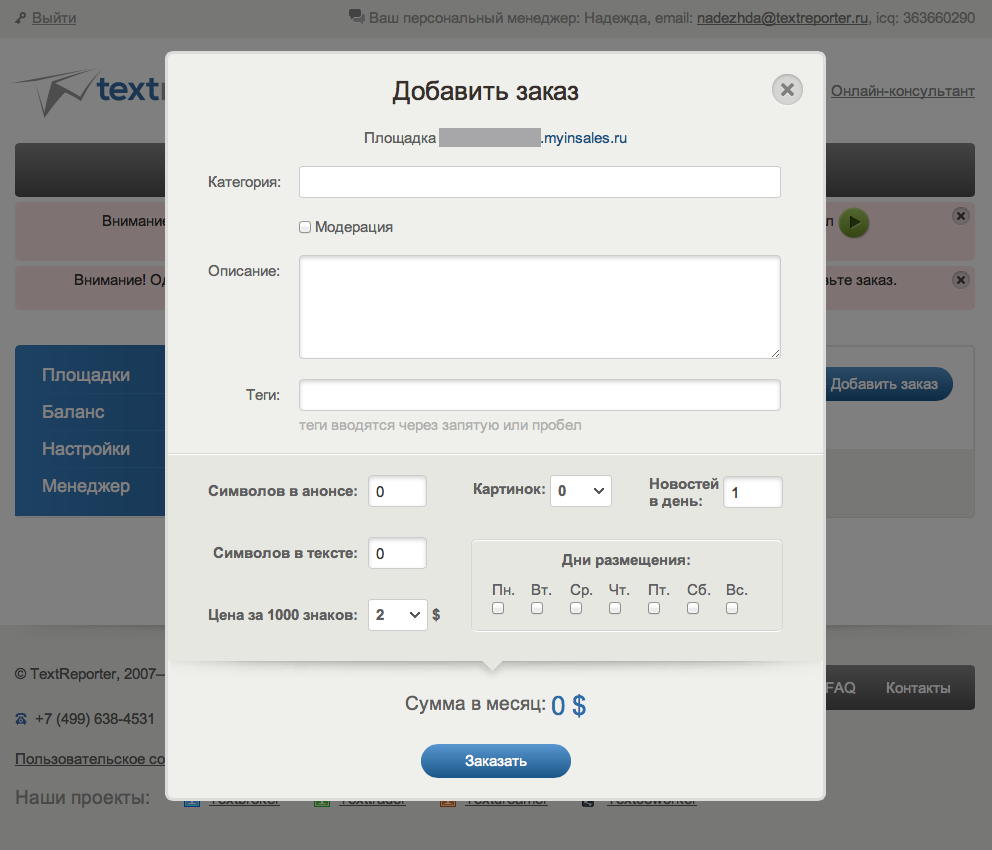
Task: Dismiss the first Внимание notification
Action: (961, 216)
